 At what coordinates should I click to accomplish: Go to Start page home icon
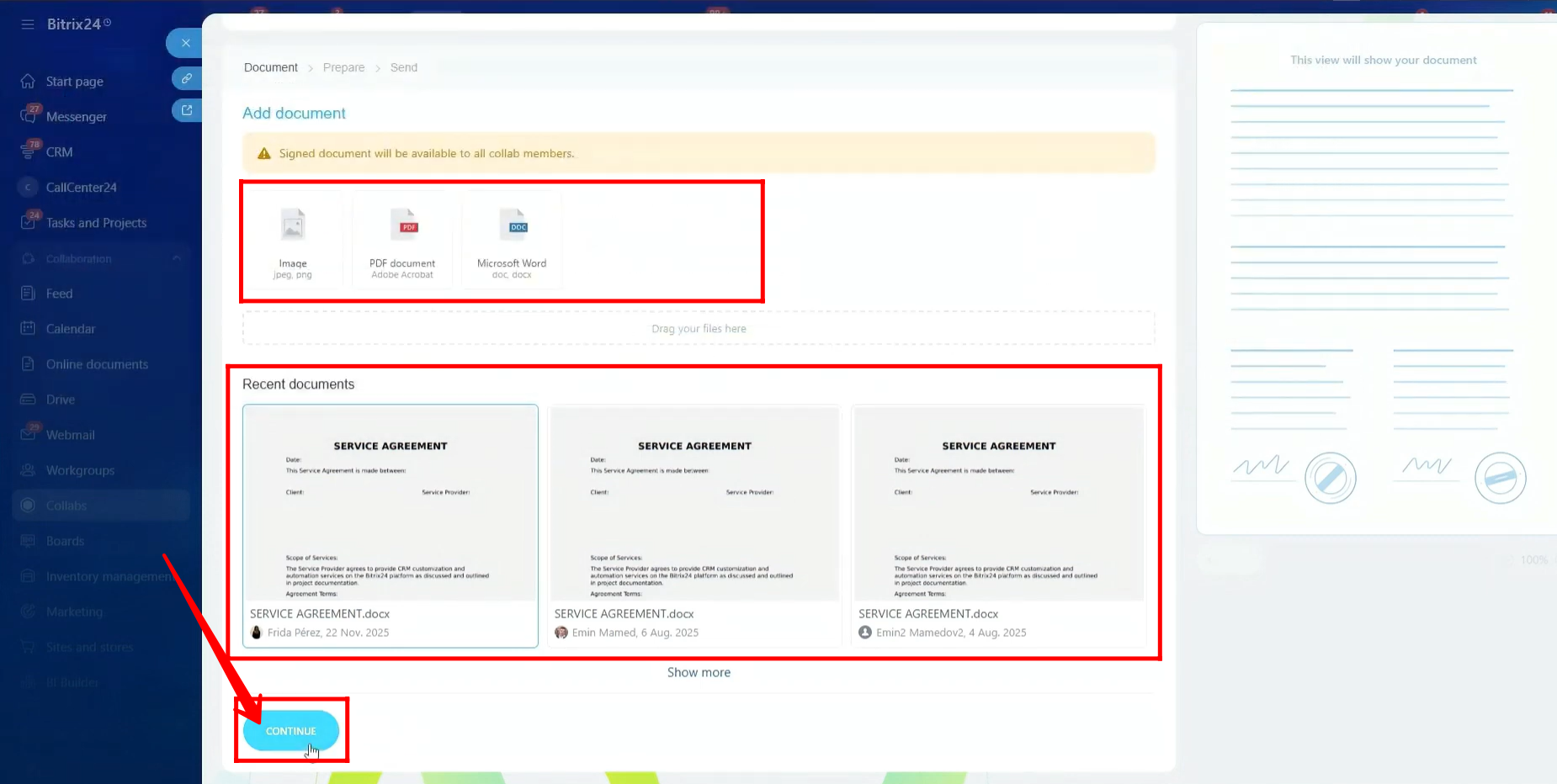29,82
